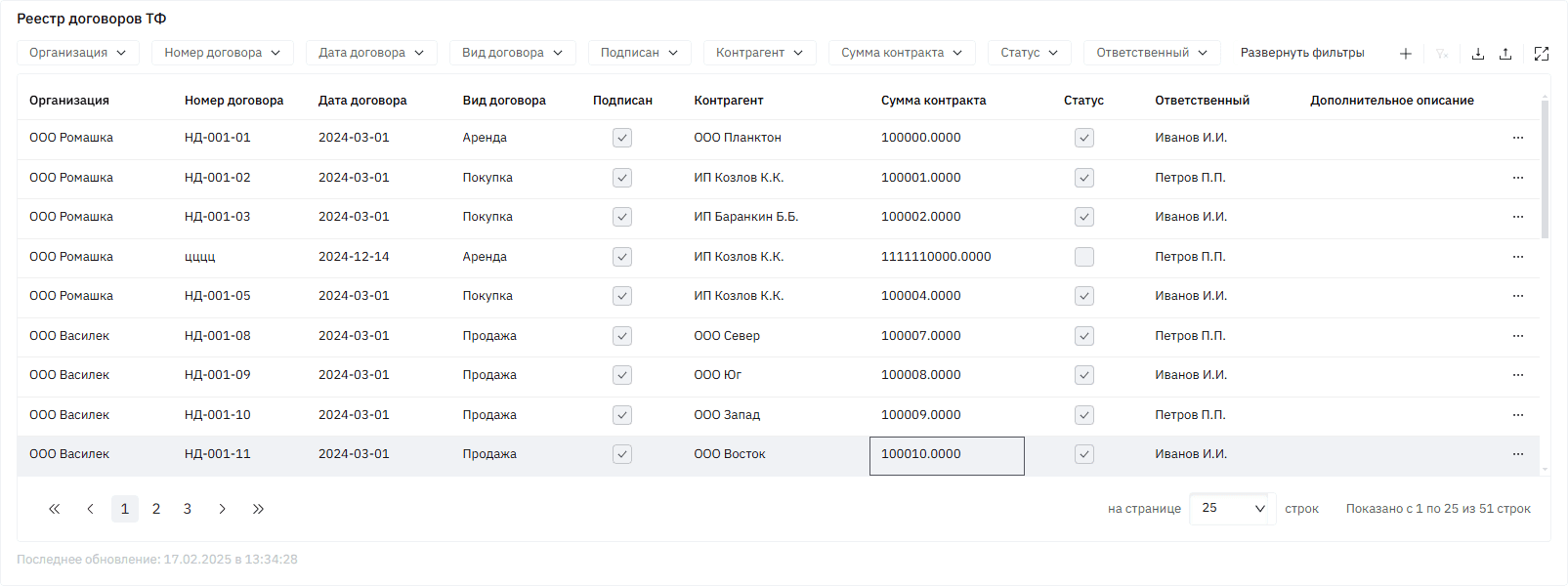Switch to page 3
1568x586 pixels.
(188, 509)
